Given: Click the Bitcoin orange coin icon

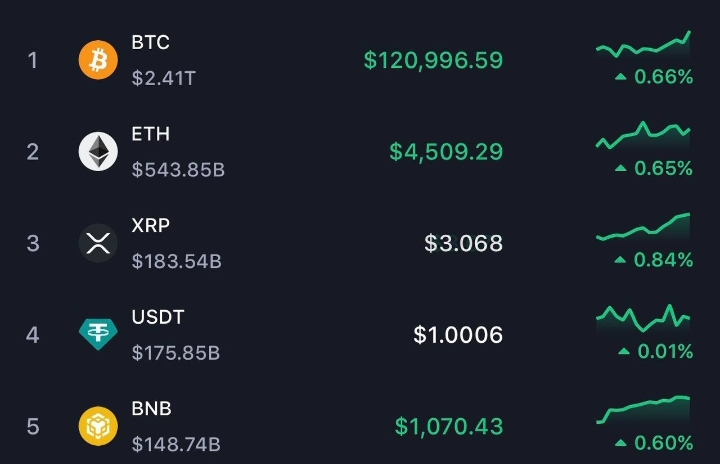Looking at the screenshot, I should (98, 60).
